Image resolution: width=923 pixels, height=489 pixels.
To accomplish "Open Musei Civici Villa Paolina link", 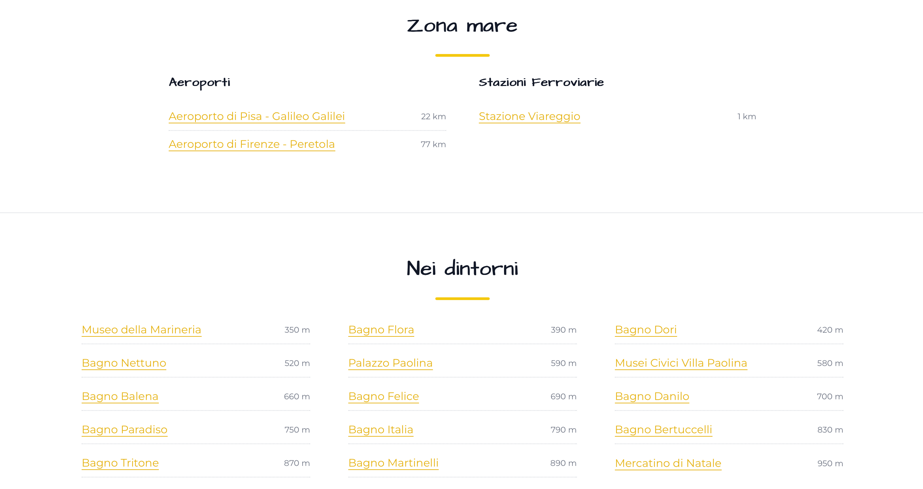I will pos(680,363).
